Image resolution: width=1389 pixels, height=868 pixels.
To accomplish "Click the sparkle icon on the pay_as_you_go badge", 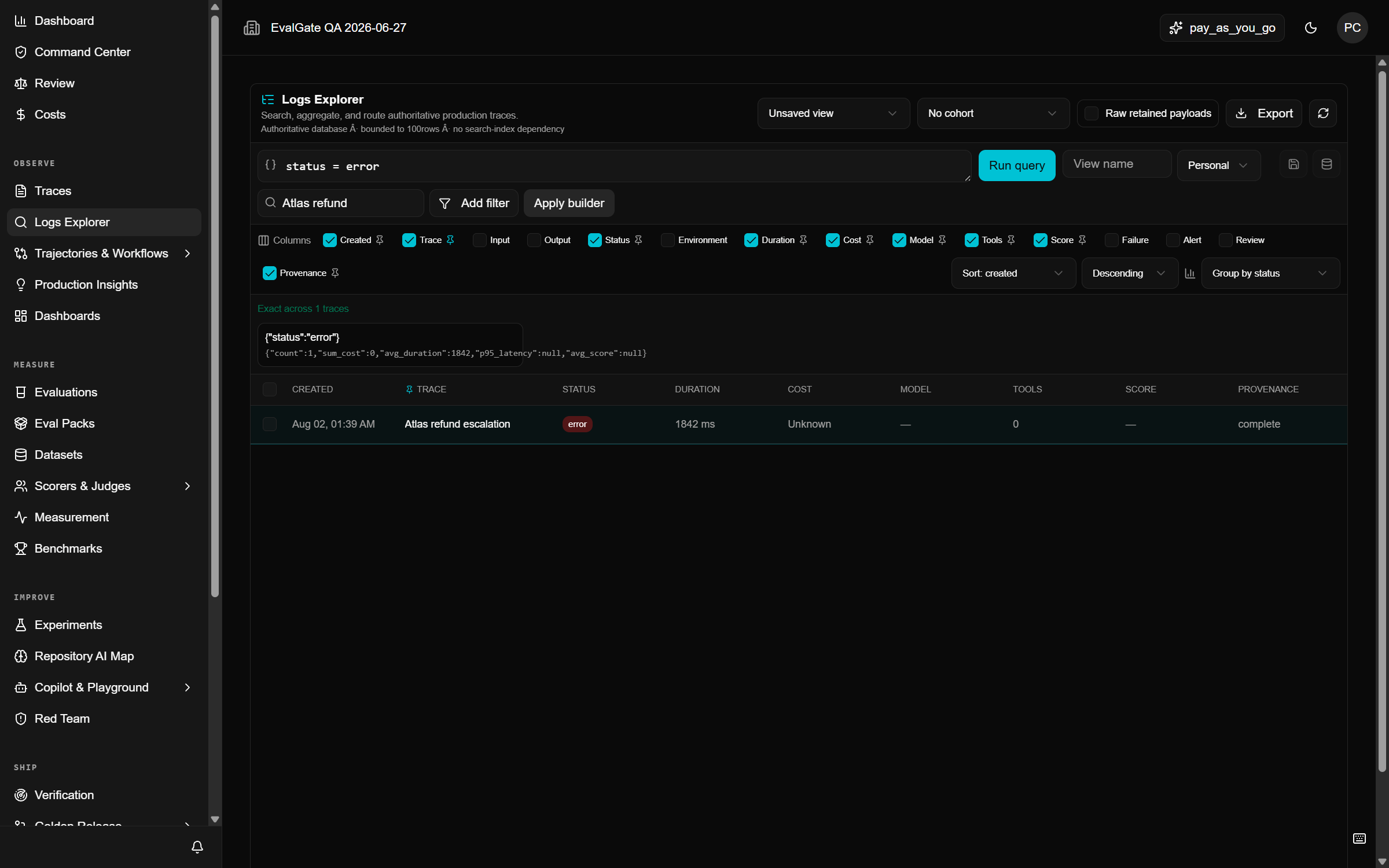I will 1175,28.
